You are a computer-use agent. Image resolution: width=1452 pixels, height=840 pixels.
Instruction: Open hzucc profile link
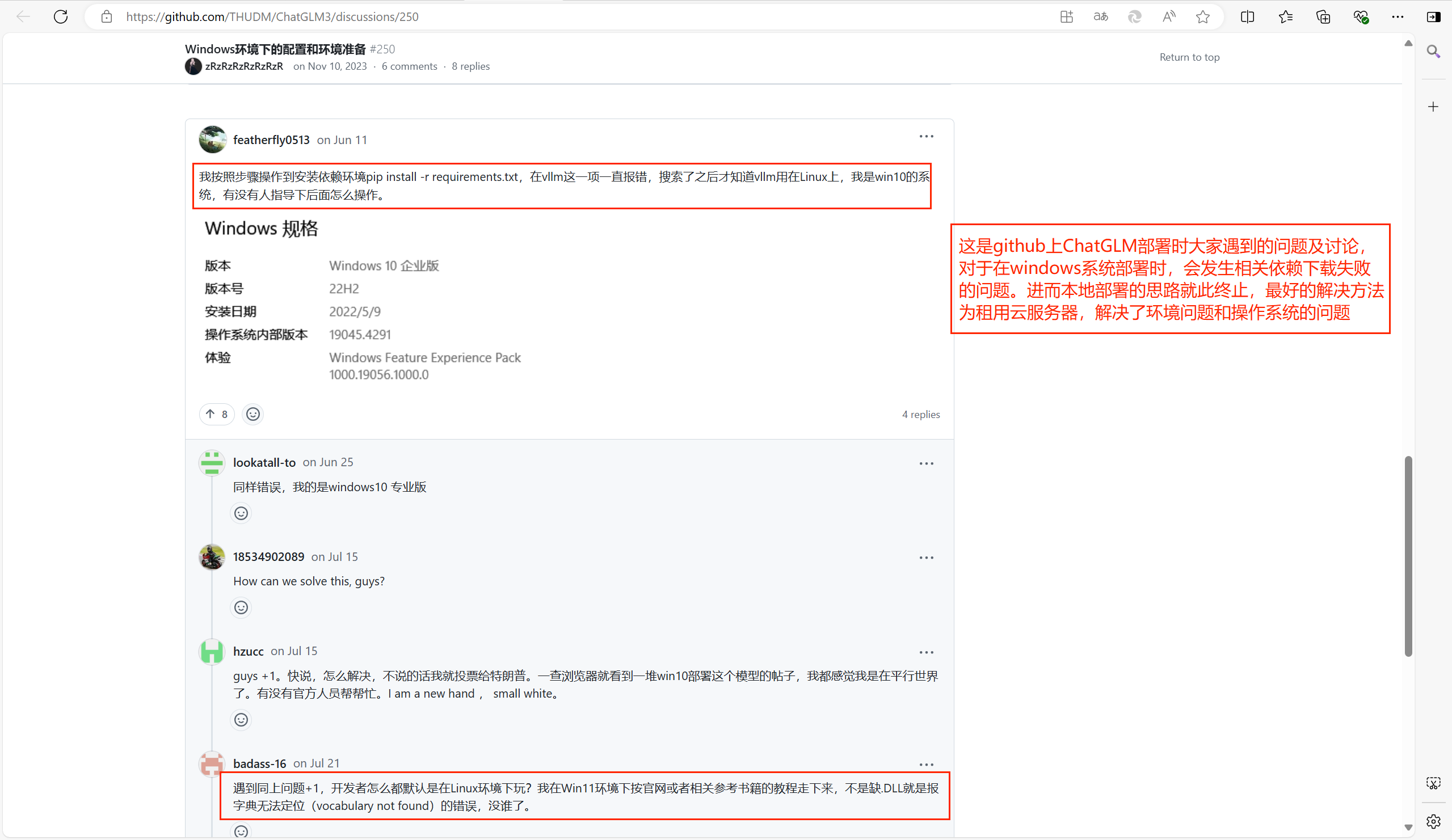pos(249,652)
